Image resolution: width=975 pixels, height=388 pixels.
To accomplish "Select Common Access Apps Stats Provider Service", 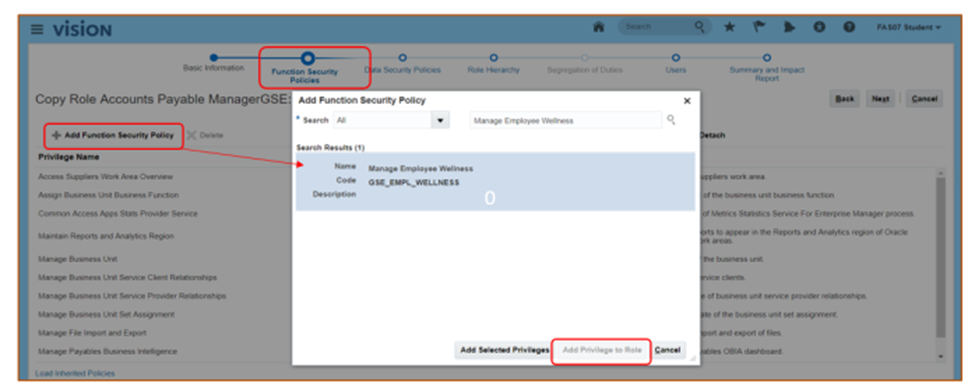I will point(118,213).
